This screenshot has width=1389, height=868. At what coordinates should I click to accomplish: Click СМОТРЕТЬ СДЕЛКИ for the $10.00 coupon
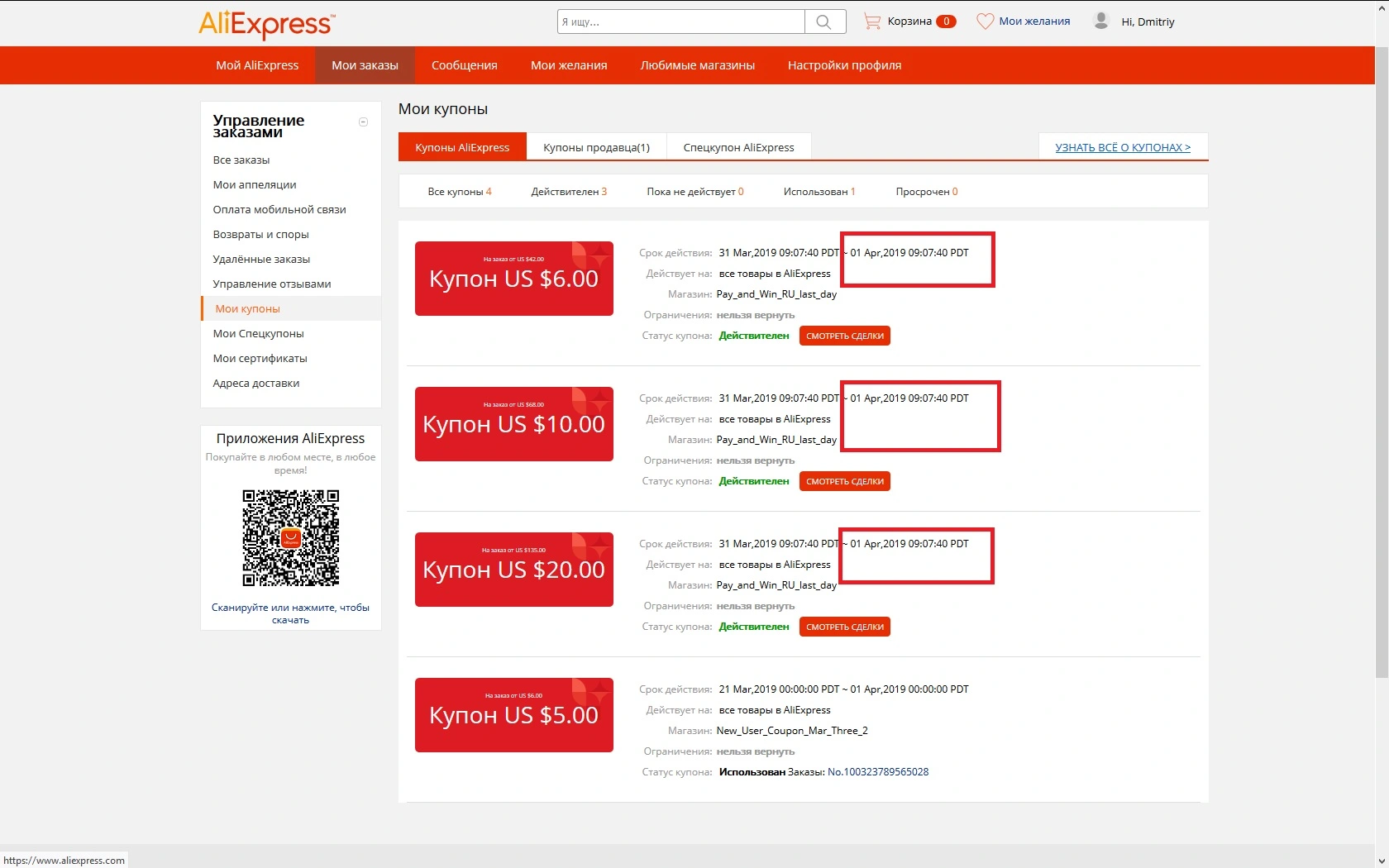click(x=845, y=481)
